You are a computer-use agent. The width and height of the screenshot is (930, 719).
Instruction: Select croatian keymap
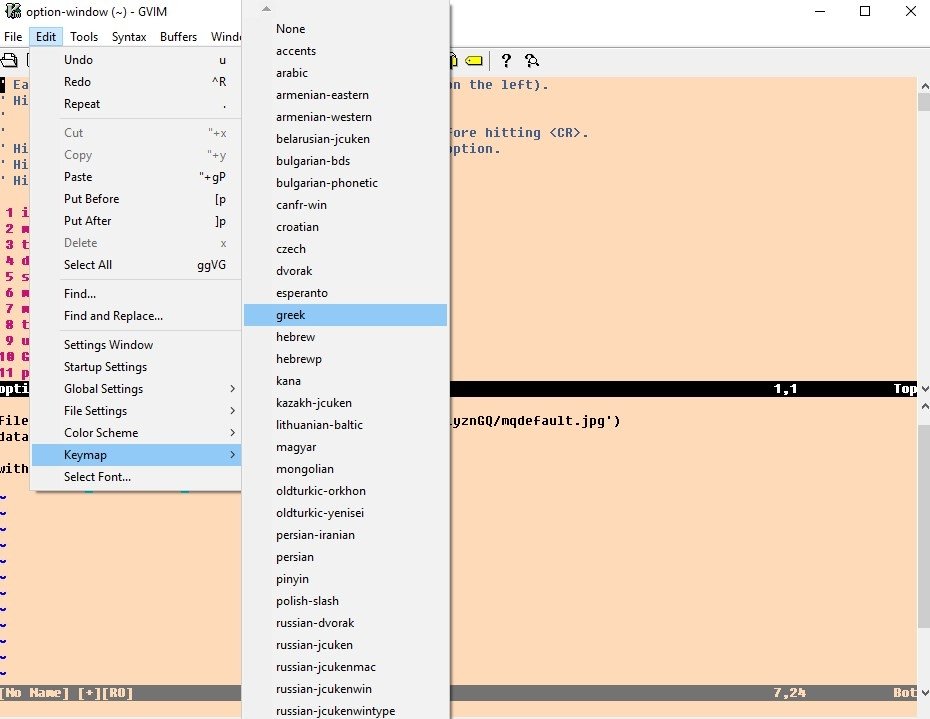tap(345, 227)
